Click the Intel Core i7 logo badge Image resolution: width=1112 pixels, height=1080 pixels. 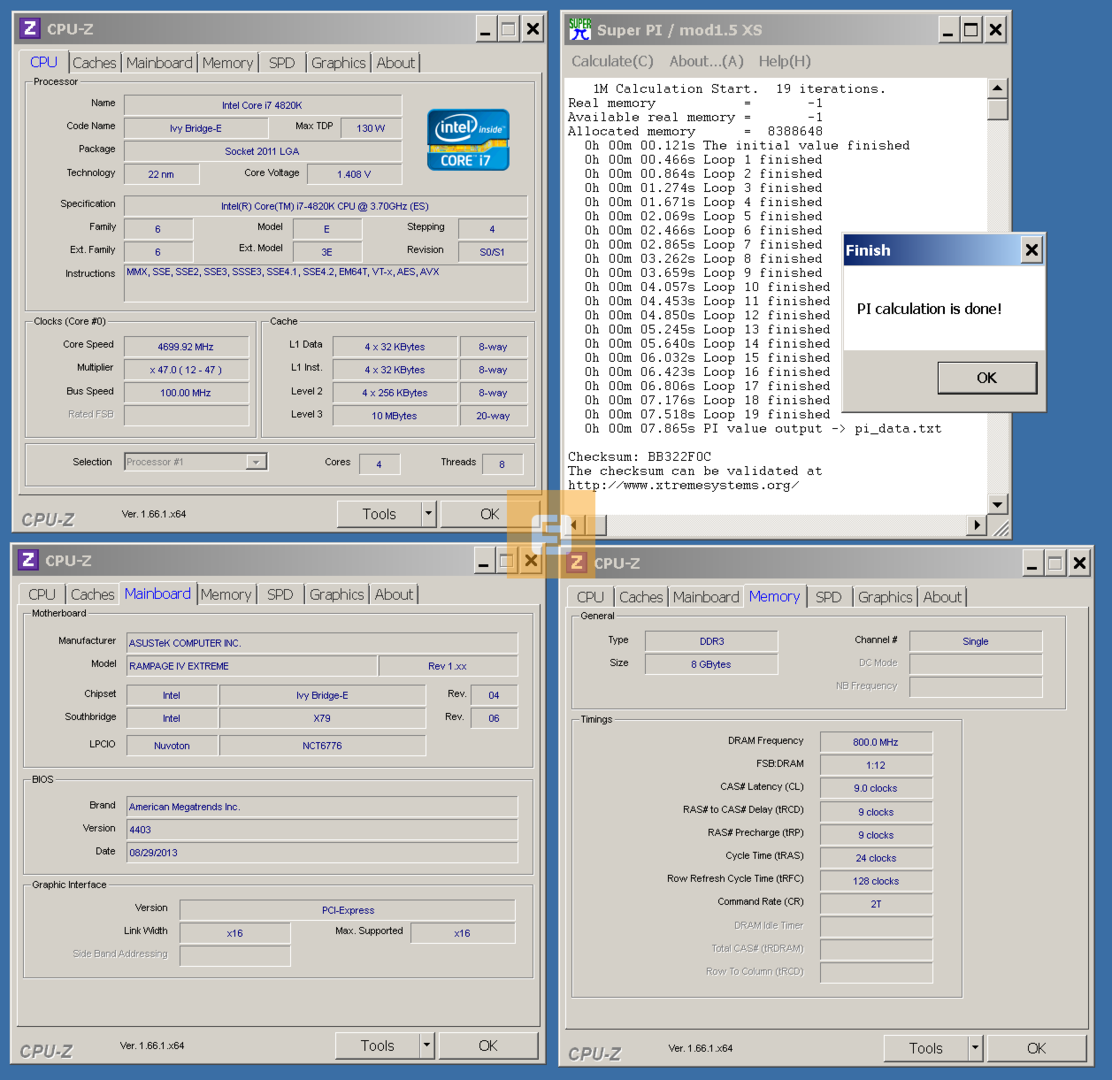tap(468, 140)
